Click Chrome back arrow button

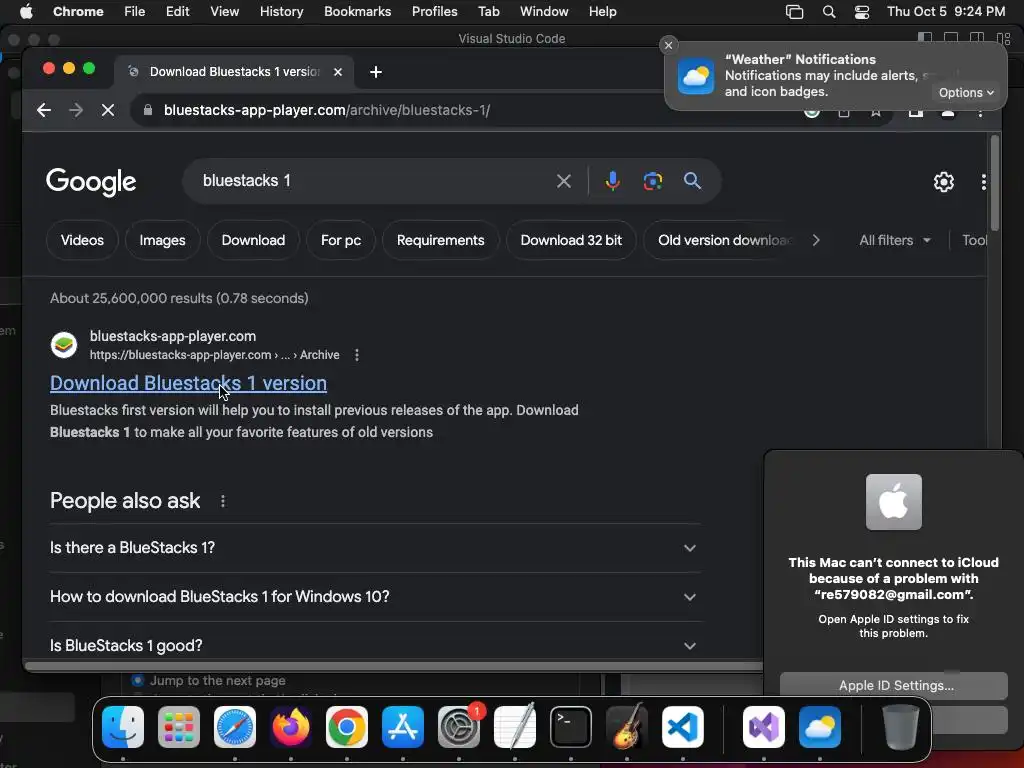(x=44, y=110)
